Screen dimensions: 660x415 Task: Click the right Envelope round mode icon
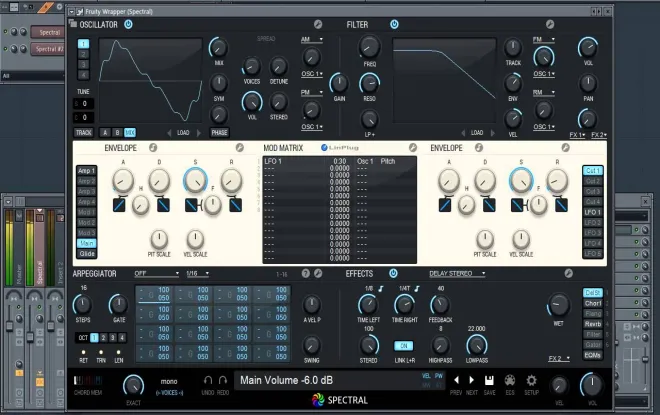click(x=479, y=148)
